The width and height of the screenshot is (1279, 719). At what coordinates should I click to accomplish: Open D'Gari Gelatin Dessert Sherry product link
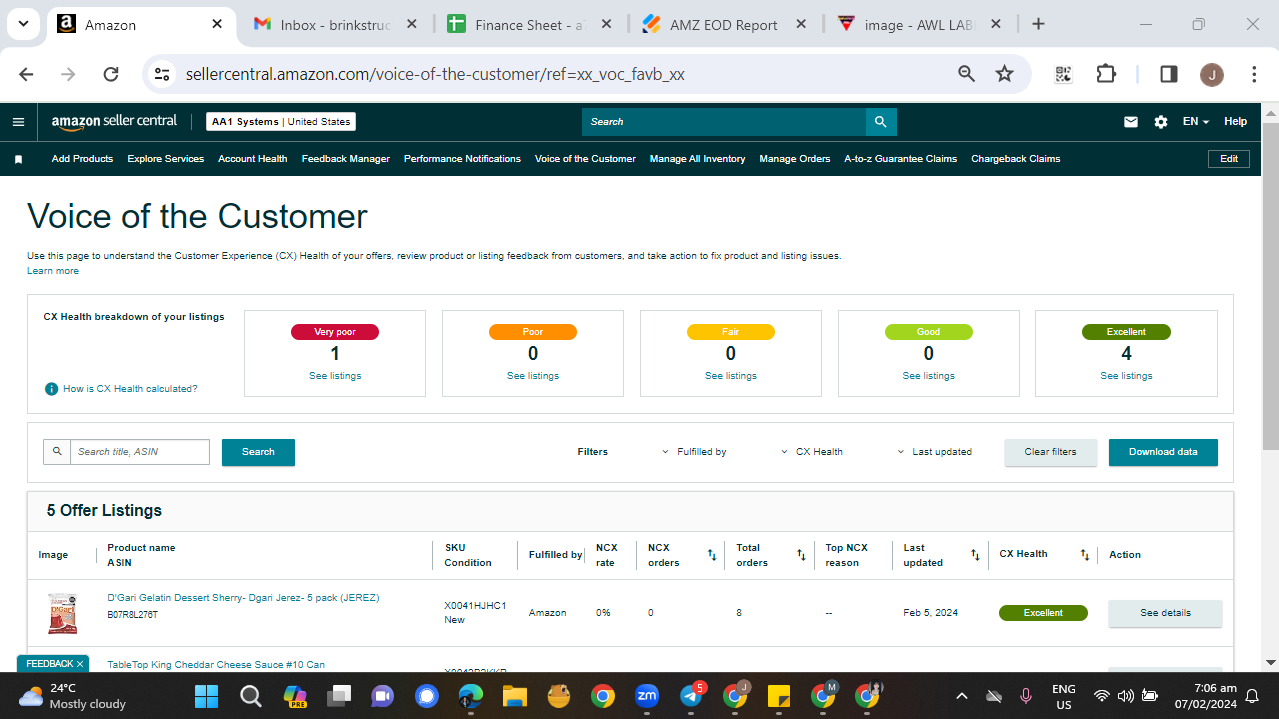coord(243,598)
